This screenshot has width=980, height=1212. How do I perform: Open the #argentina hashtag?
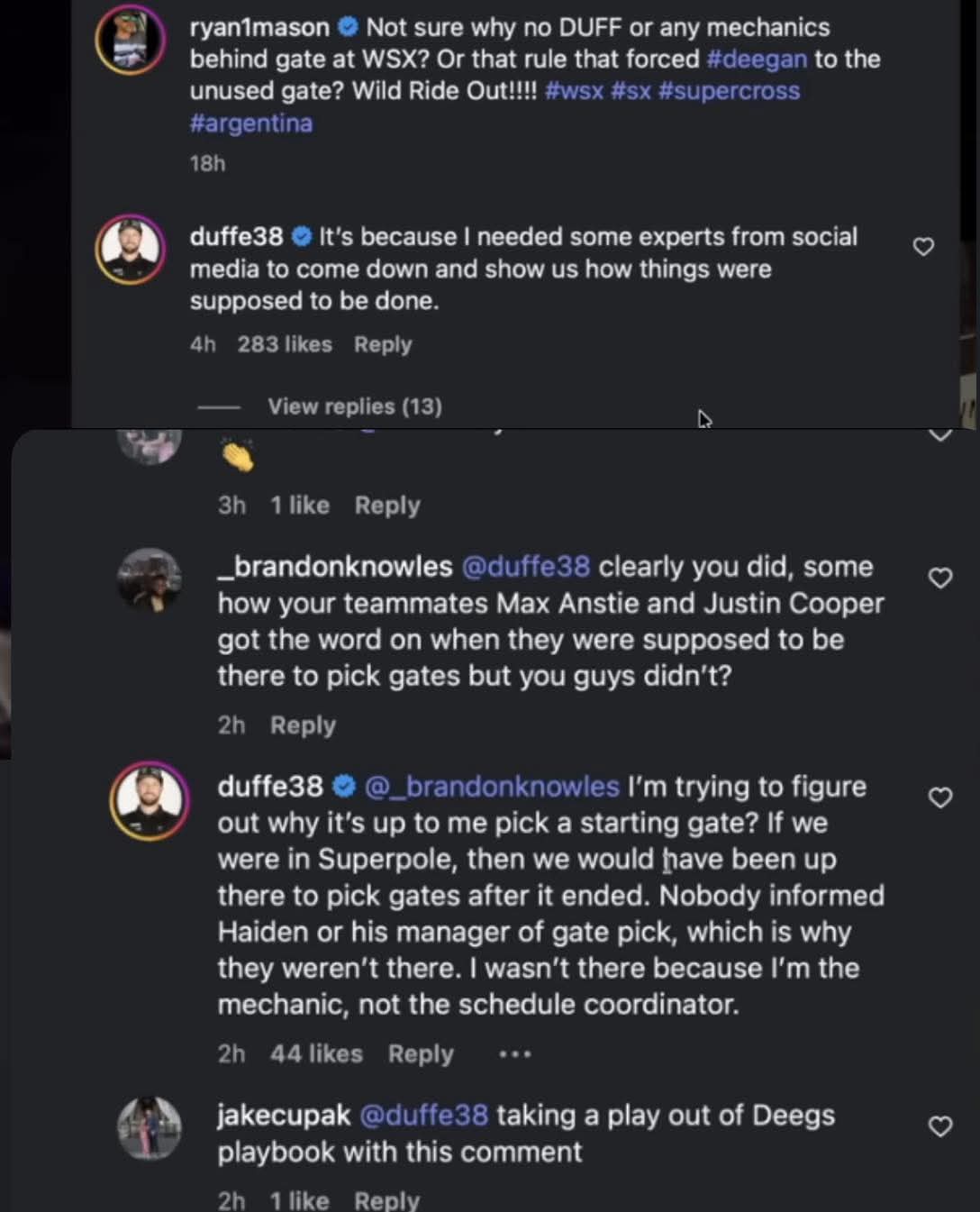tap(251, 123)
